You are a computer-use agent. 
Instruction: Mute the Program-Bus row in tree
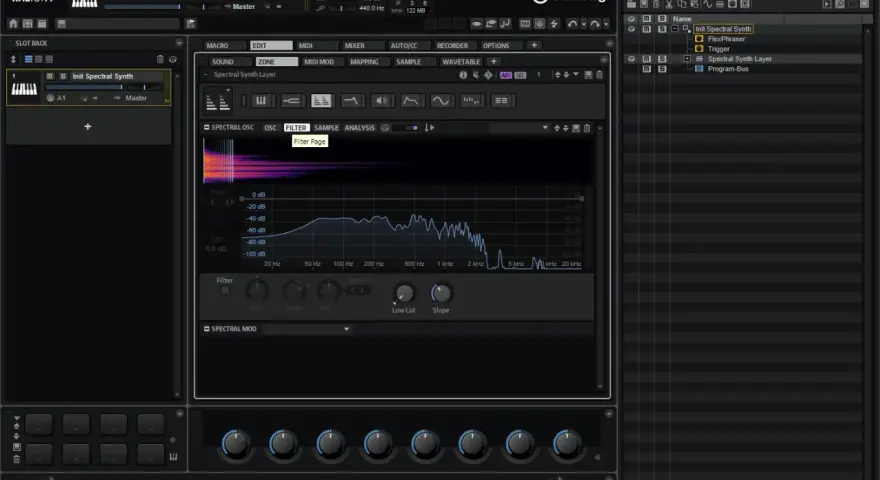coord(647,68)
